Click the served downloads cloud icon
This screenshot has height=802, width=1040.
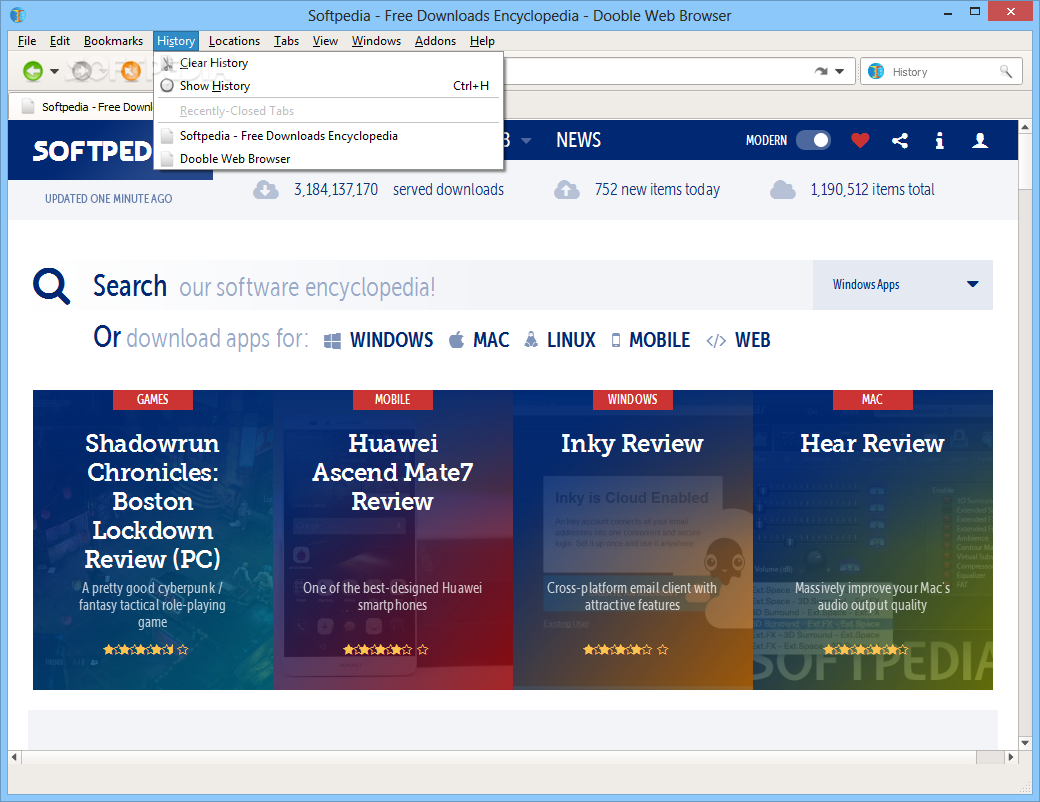(265, 190)
